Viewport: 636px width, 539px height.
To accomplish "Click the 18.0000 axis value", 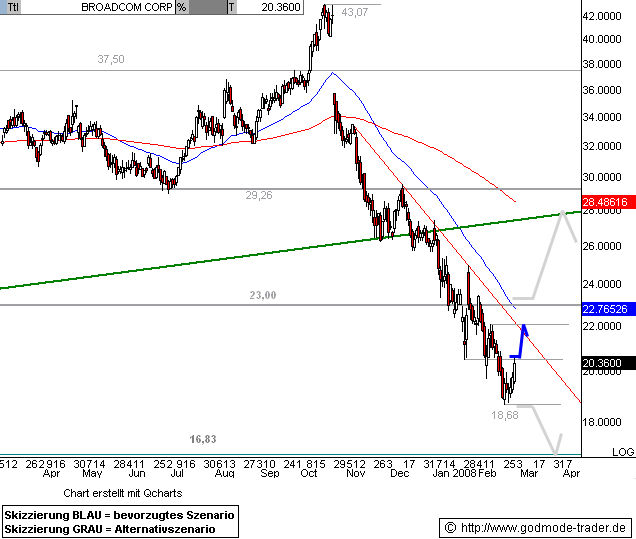I will tap(602, 422).
